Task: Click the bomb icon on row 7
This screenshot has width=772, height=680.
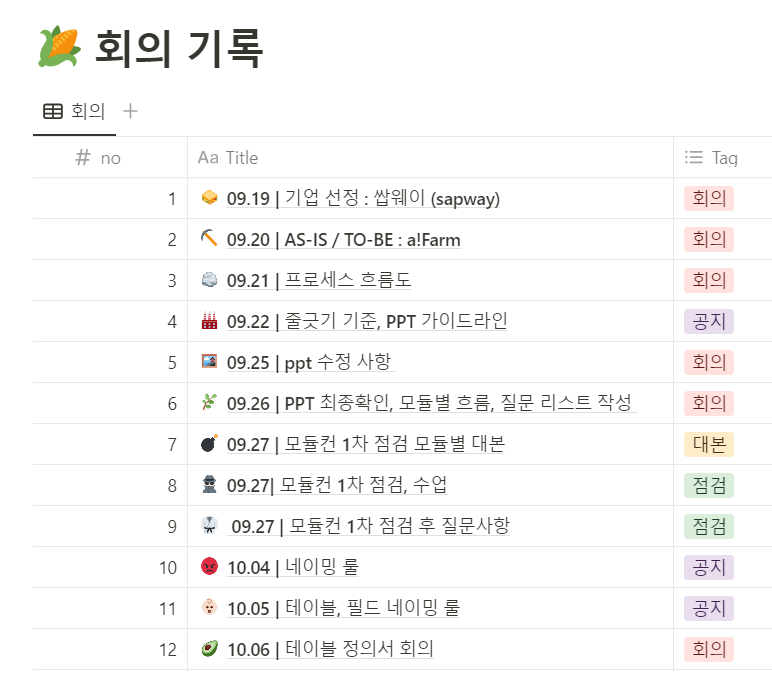Action: [209, 443]
